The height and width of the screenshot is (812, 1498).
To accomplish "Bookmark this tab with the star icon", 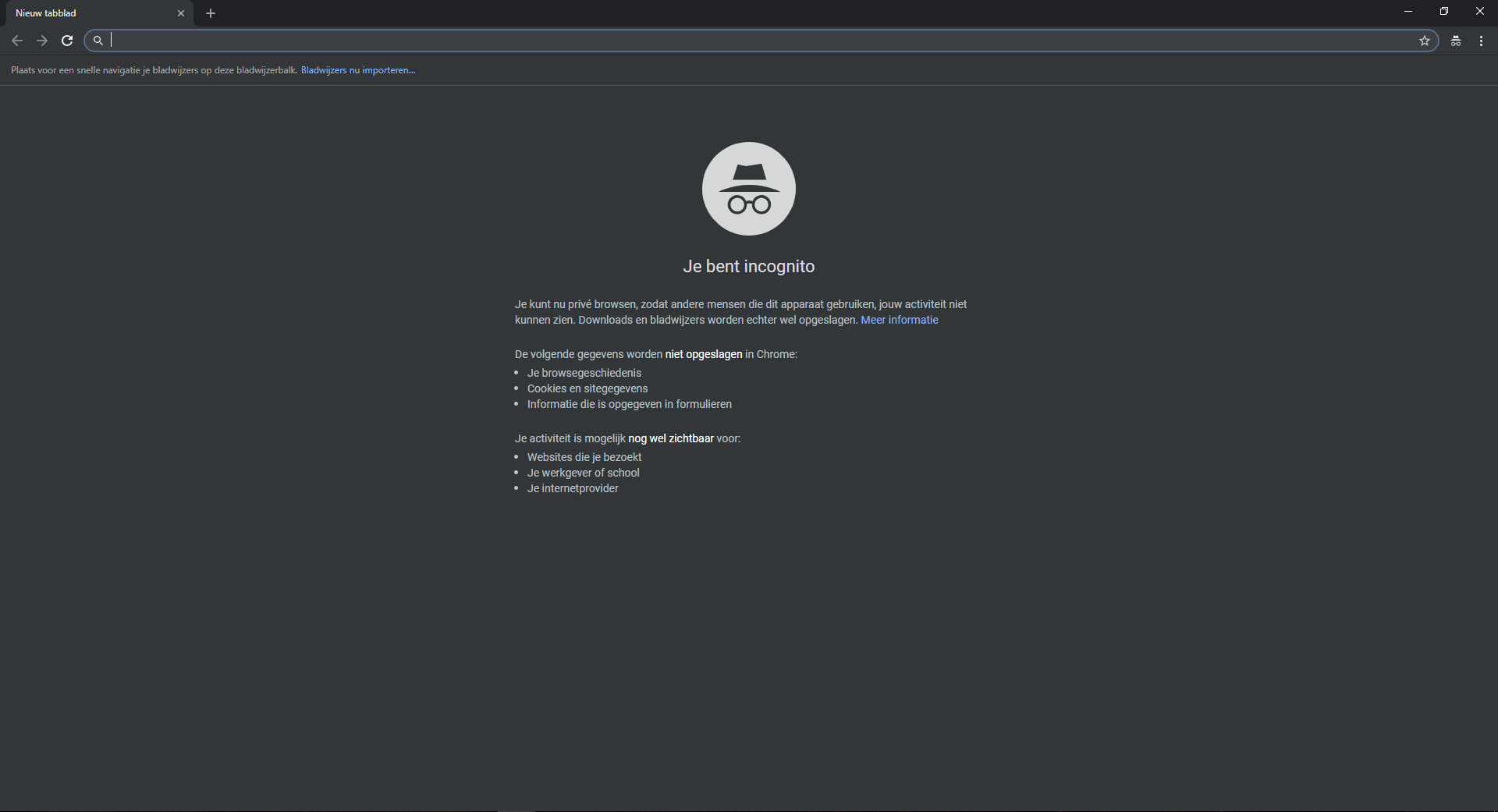I will point(1425,41).
